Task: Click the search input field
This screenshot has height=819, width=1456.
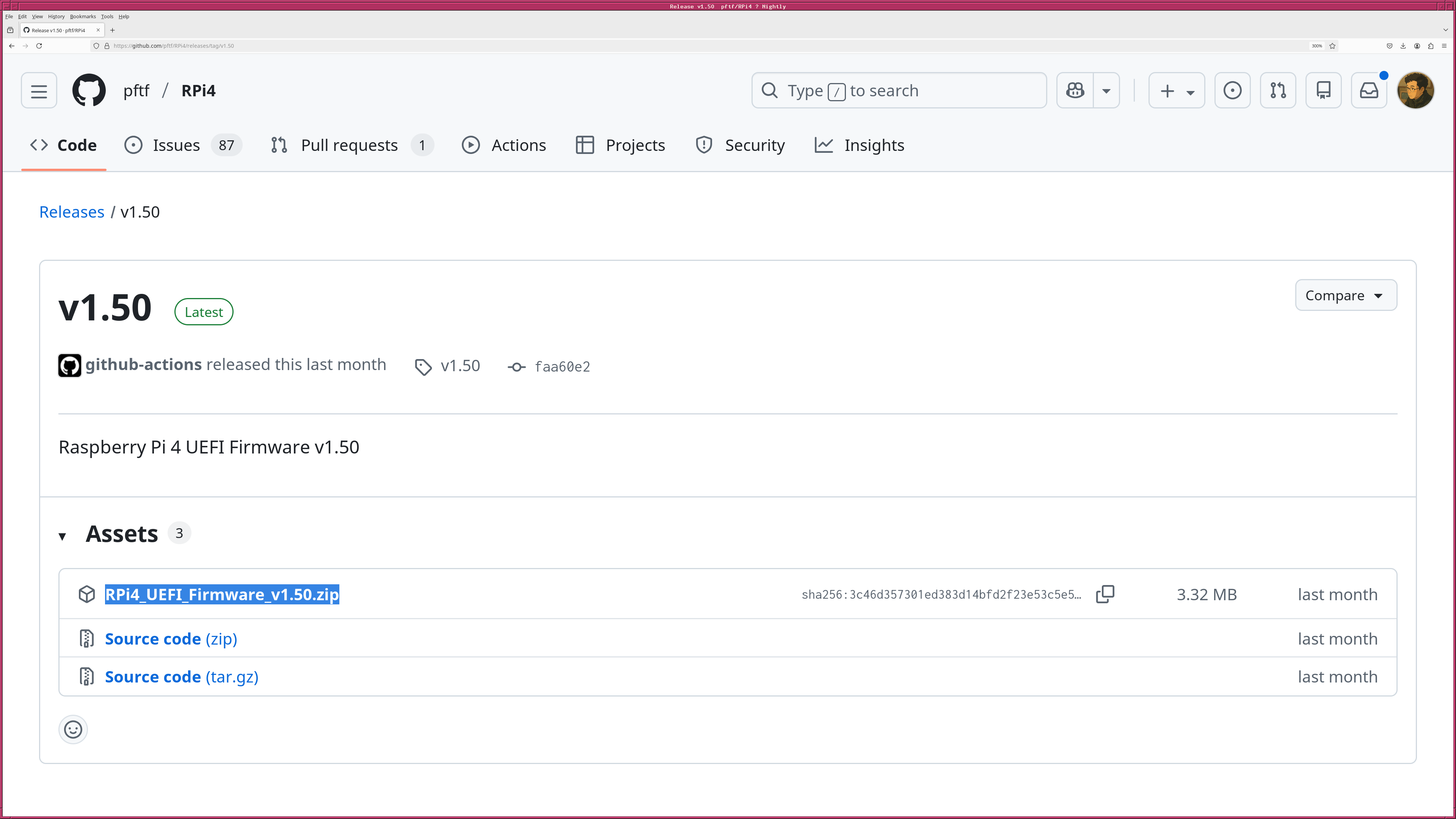Action: click(x=899, y=91)
